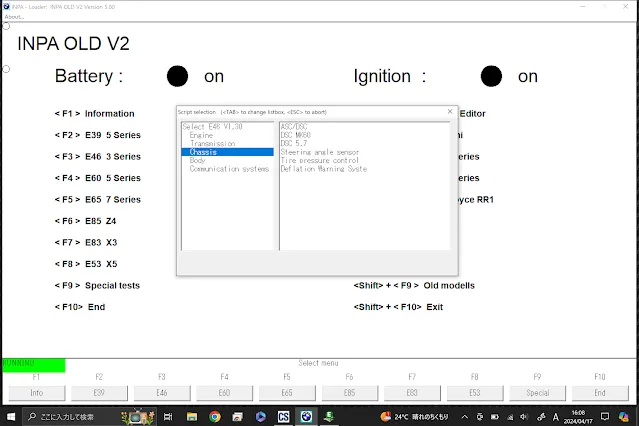The width and height of the screenshot is (639, 426).
Task: Click the F7 E83 X3 entry
Action: pos(86,243)
